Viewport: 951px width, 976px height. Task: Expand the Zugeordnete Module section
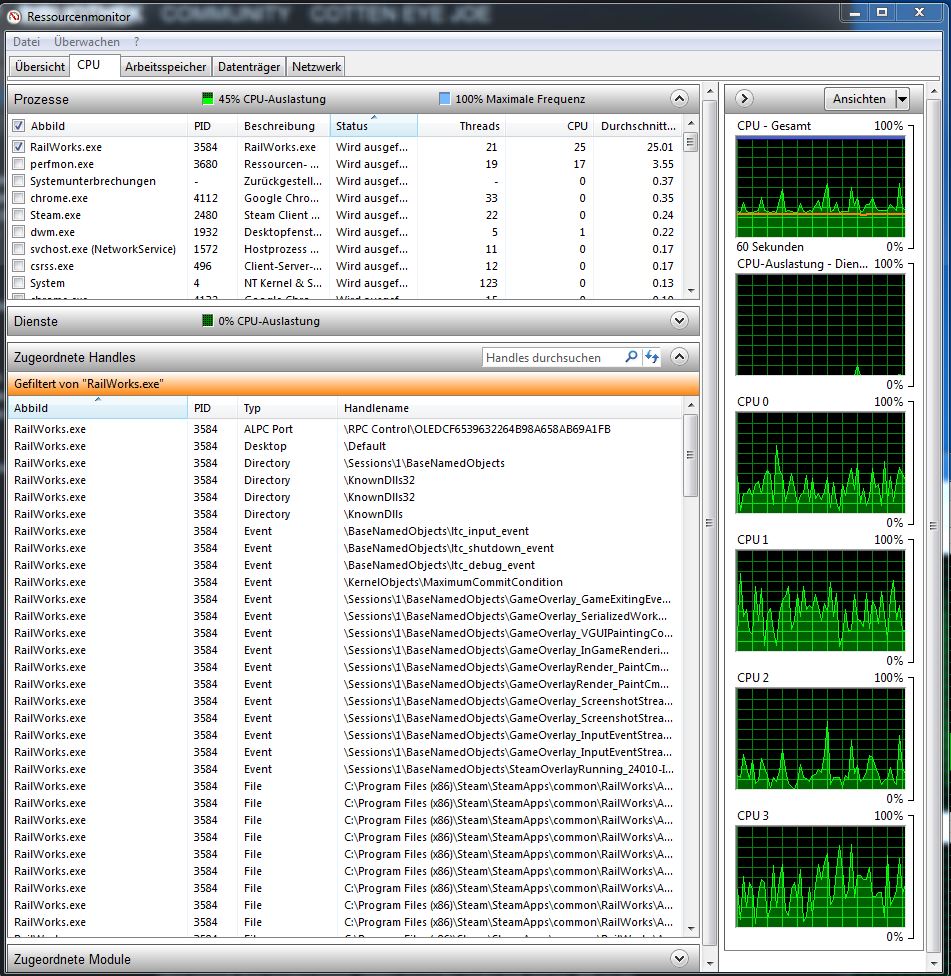(679, 959)
